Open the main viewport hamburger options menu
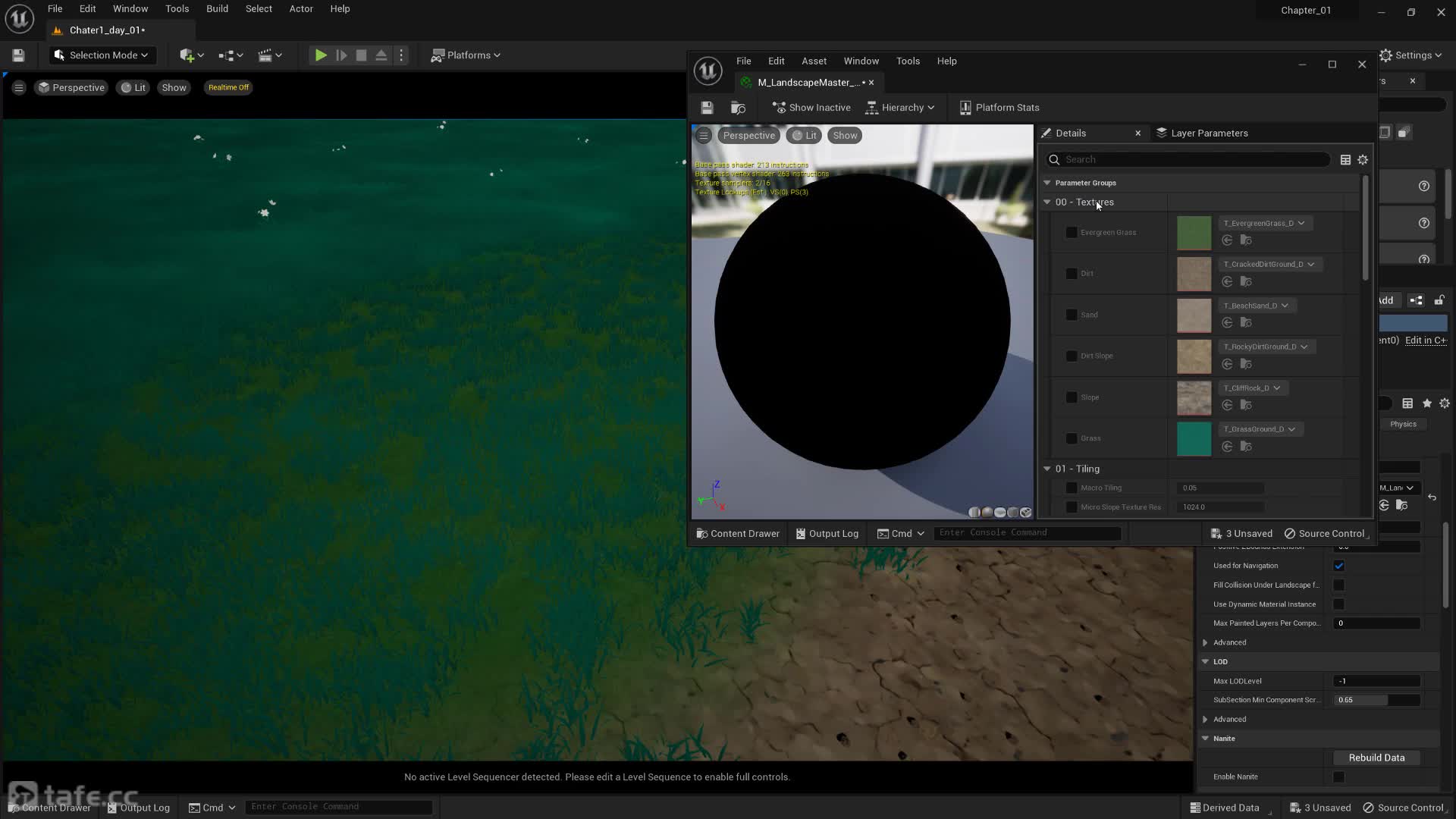 click(x=19, y=88)
